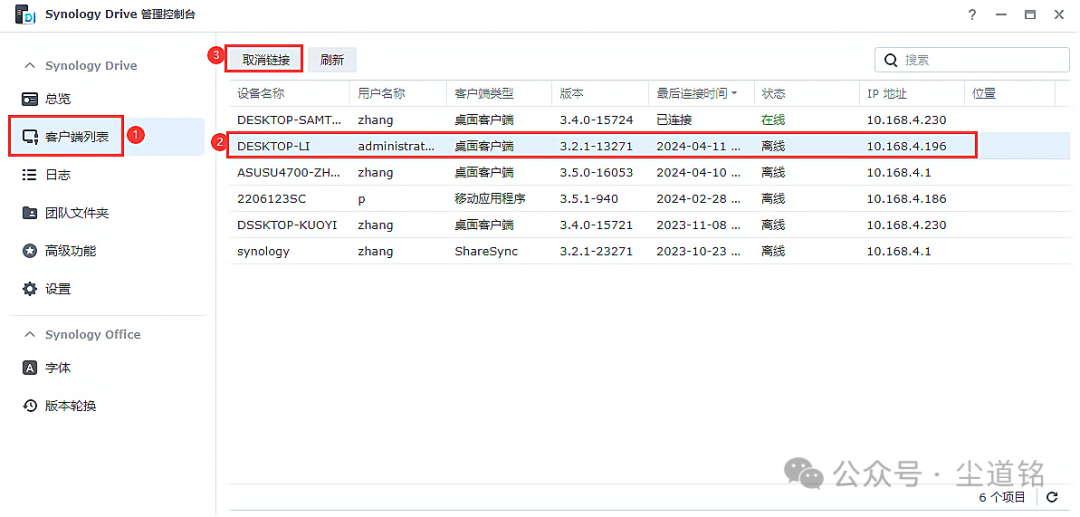Click the refresh icon at bottom right
Screen dimensions: 1080x517
click(1051, 497)
